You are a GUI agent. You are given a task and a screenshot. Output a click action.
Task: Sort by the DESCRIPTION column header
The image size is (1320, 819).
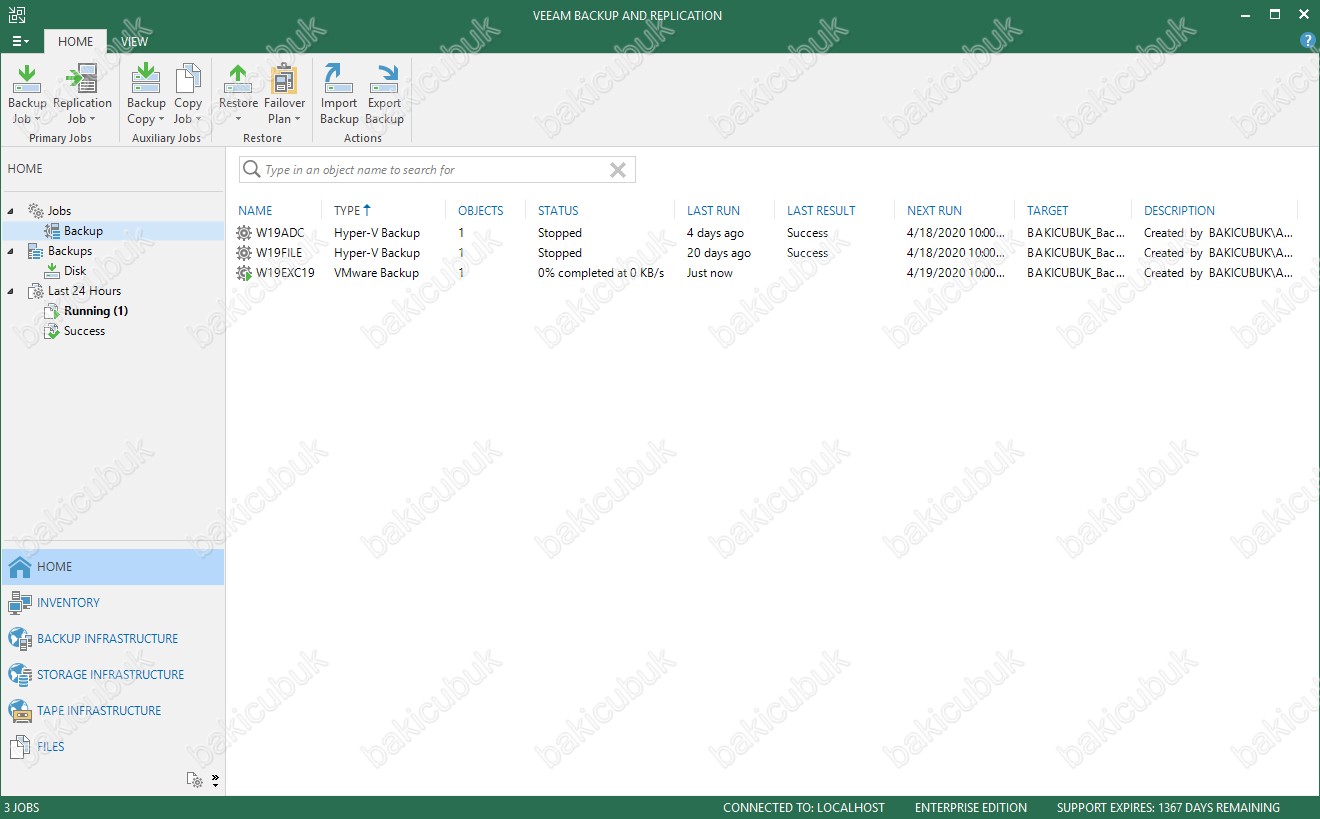click(1180, 211)
